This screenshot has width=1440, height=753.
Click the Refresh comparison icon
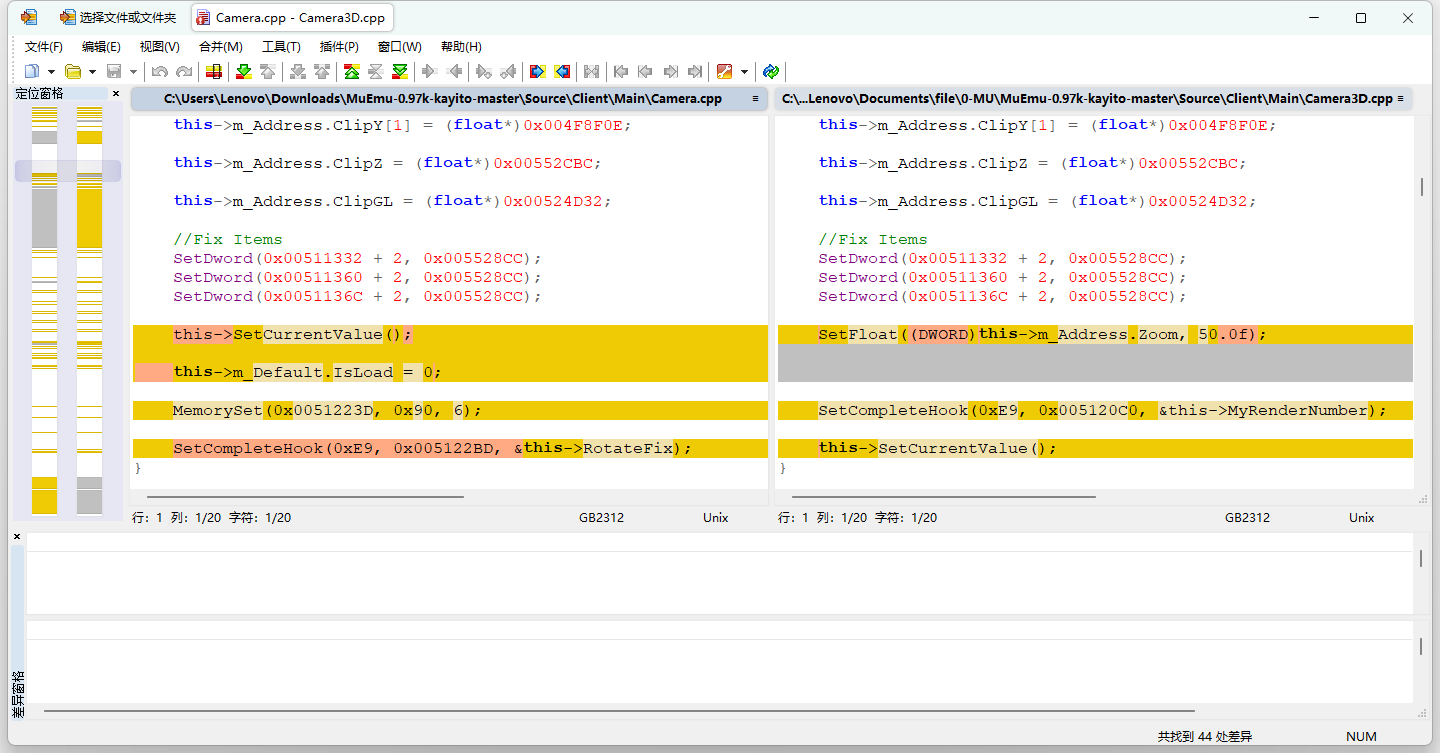pos(771,71)
